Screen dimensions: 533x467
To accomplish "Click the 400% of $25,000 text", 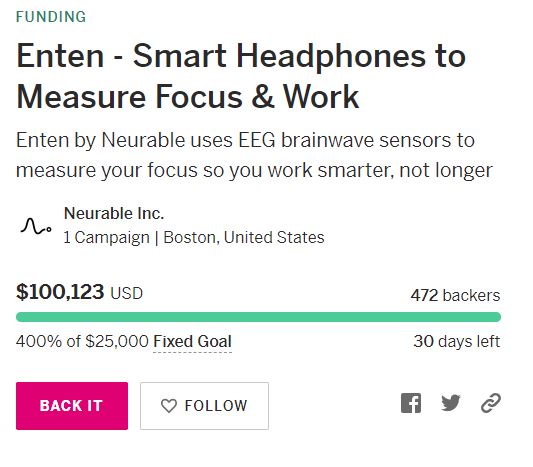I will [82, 341].
